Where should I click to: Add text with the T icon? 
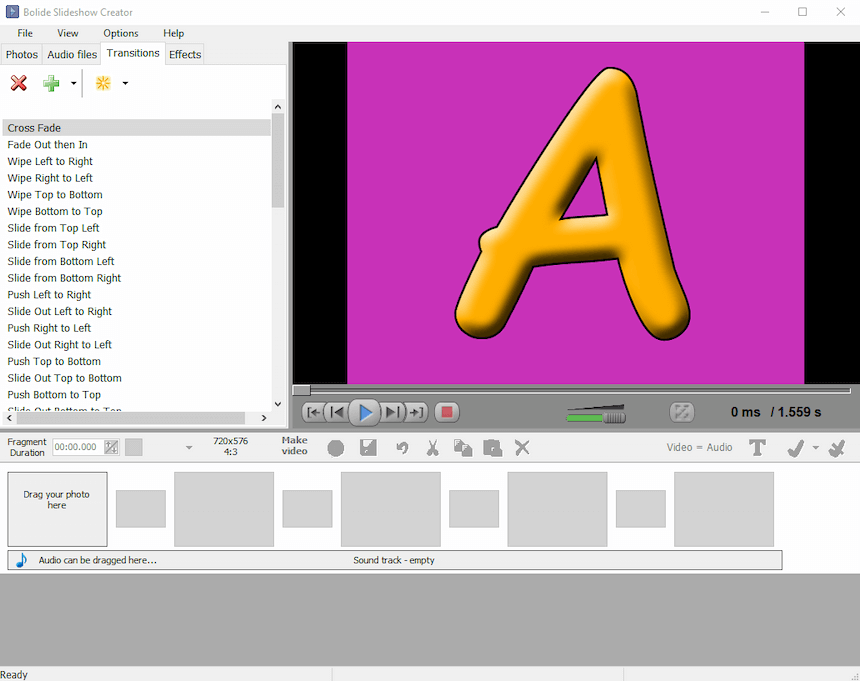click(758, 447)
